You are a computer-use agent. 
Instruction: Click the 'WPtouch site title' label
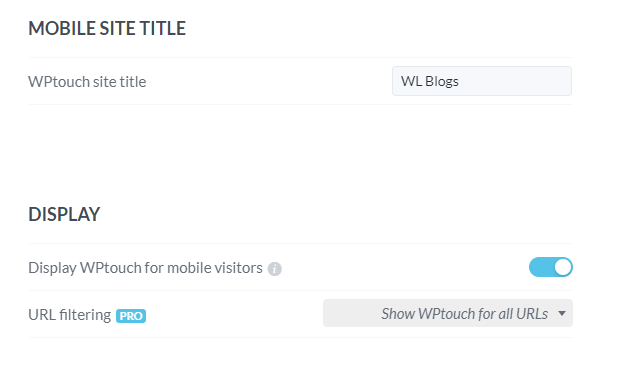pos(87,82)
